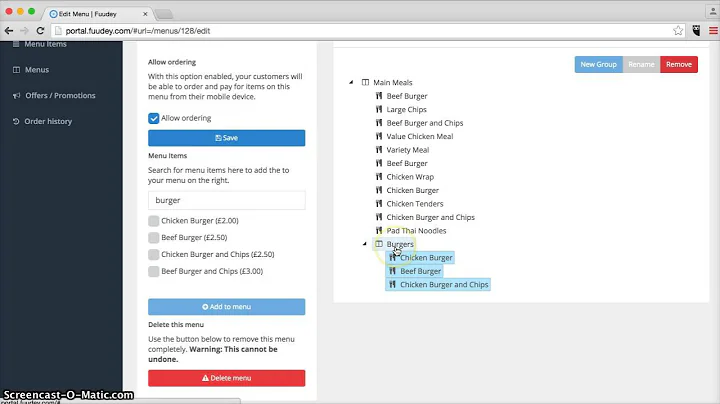
Task: Check the Chicken Burger (£2.00) checkbox
Action: click(153, 221)
